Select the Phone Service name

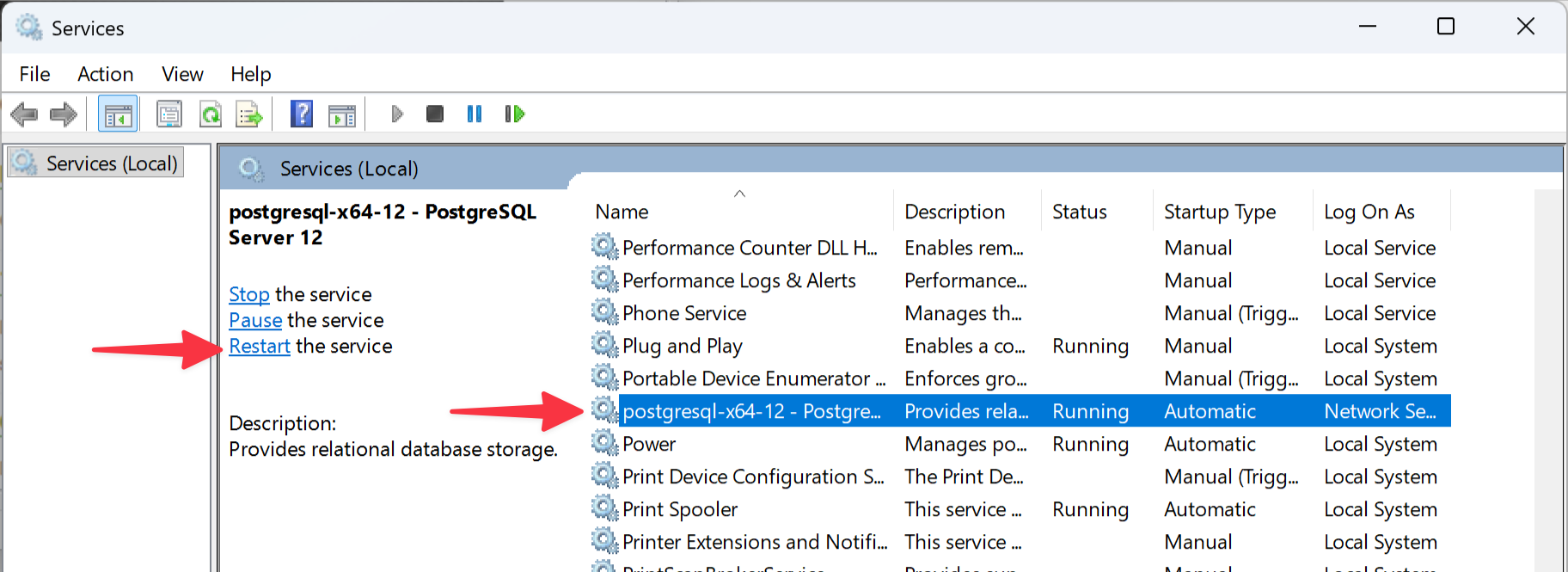click(684, 313)
